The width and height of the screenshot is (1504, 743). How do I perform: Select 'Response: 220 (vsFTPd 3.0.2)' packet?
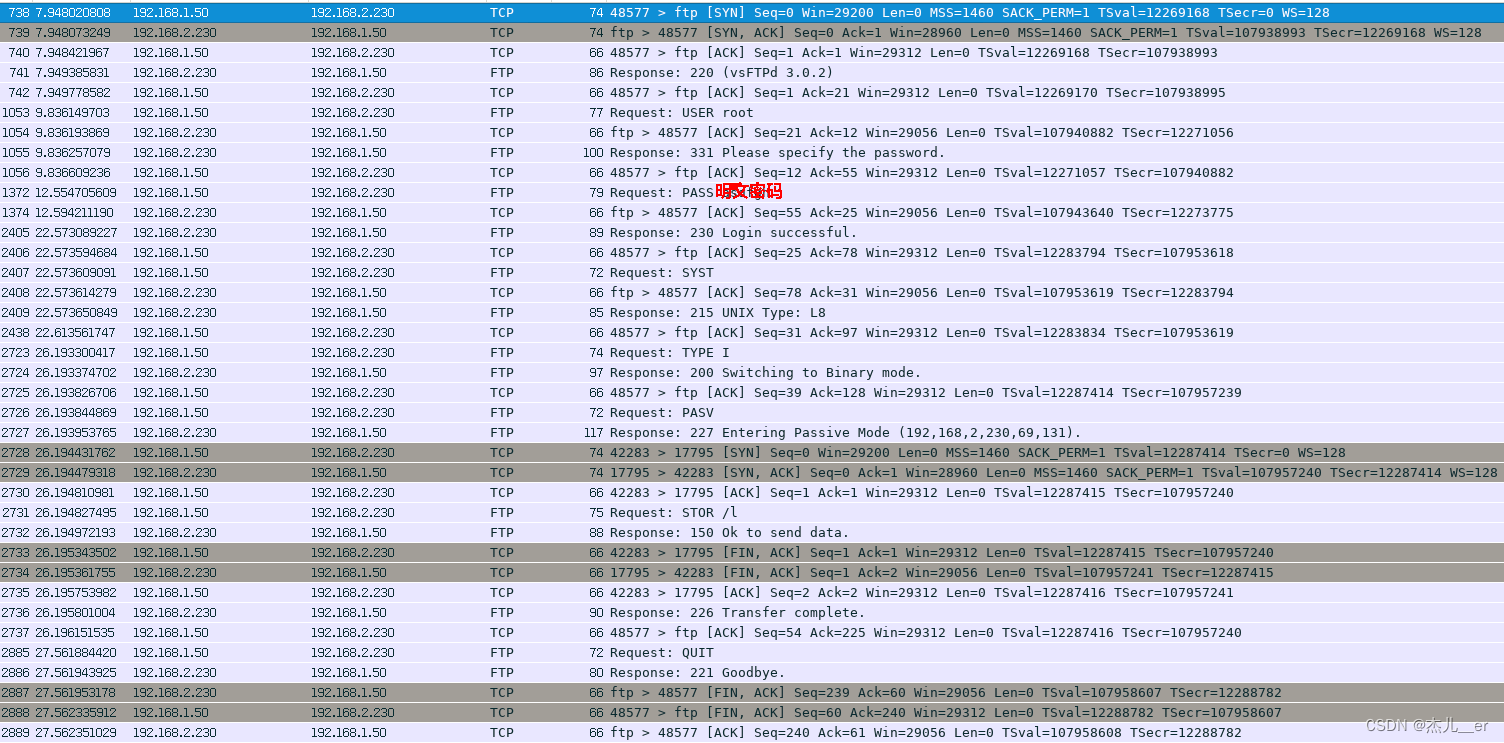coord(752,73)
